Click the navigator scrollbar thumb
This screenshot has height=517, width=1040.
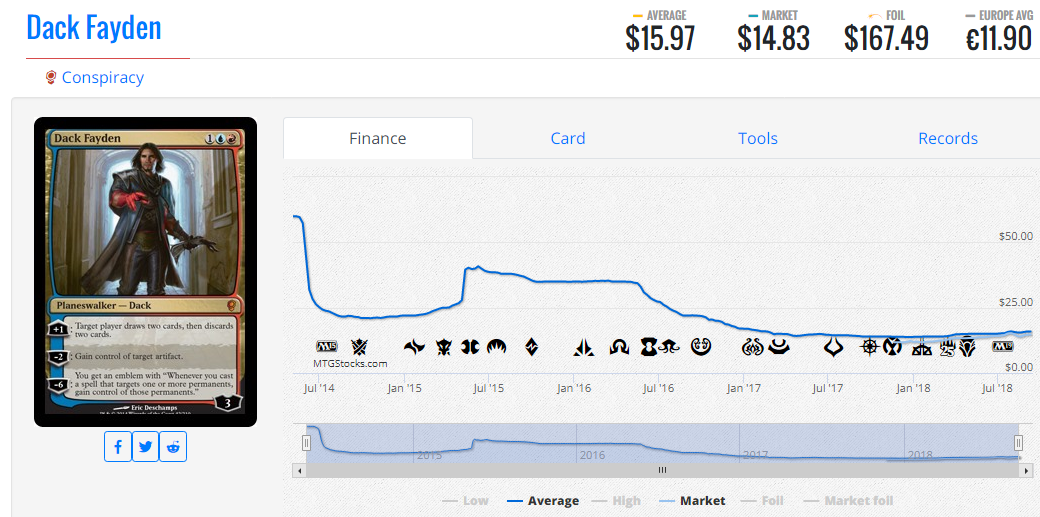[662, 470]
